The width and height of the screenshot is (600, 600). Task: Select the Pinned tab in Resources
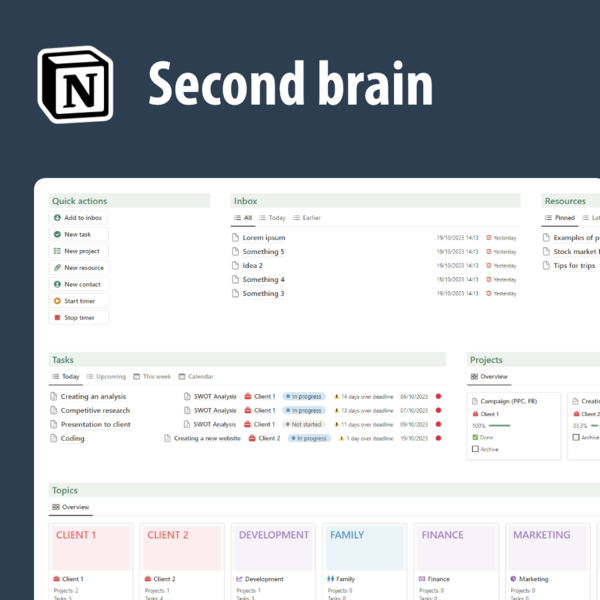(x=560, y=218)
